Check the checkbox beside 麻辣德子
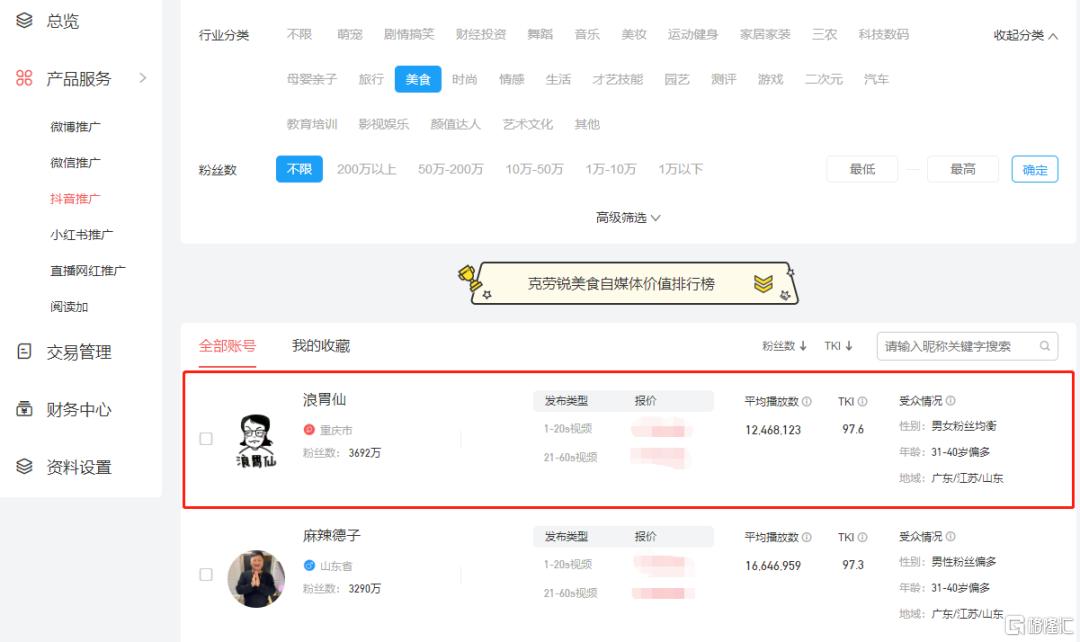The height and width of the screenshot is (642, 1080). [x=205, y=575]
